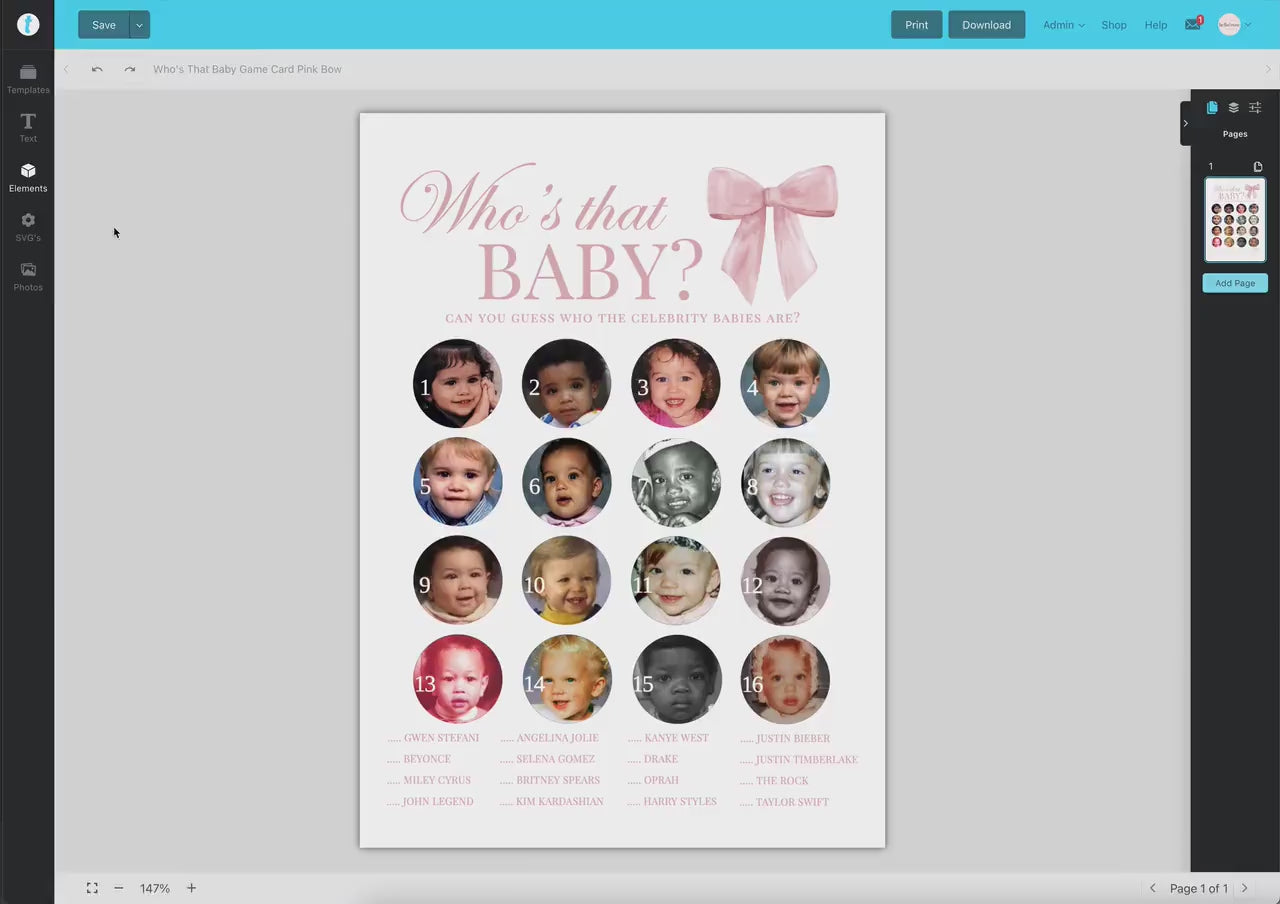Select baby photo number 7
The width and height of the screenshot is (1280, 904).
676,482
